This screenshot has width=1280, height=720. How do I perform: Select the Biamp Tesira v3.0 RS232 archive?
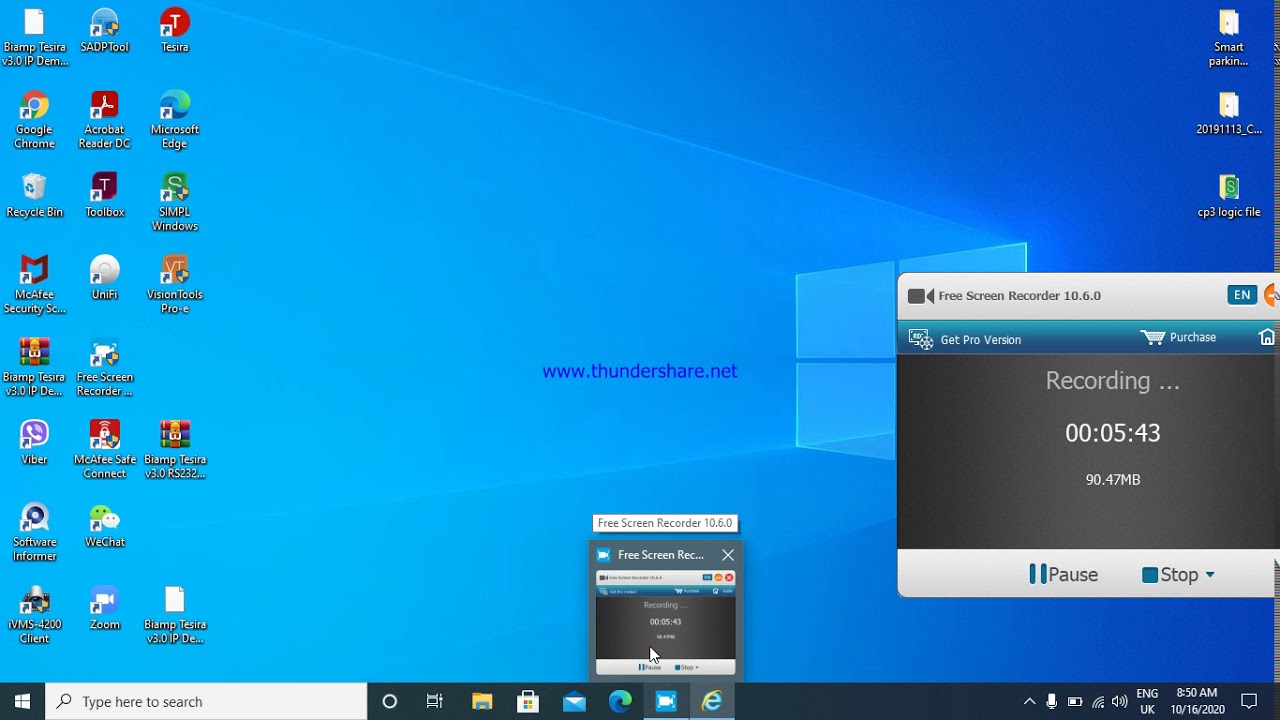175,451
